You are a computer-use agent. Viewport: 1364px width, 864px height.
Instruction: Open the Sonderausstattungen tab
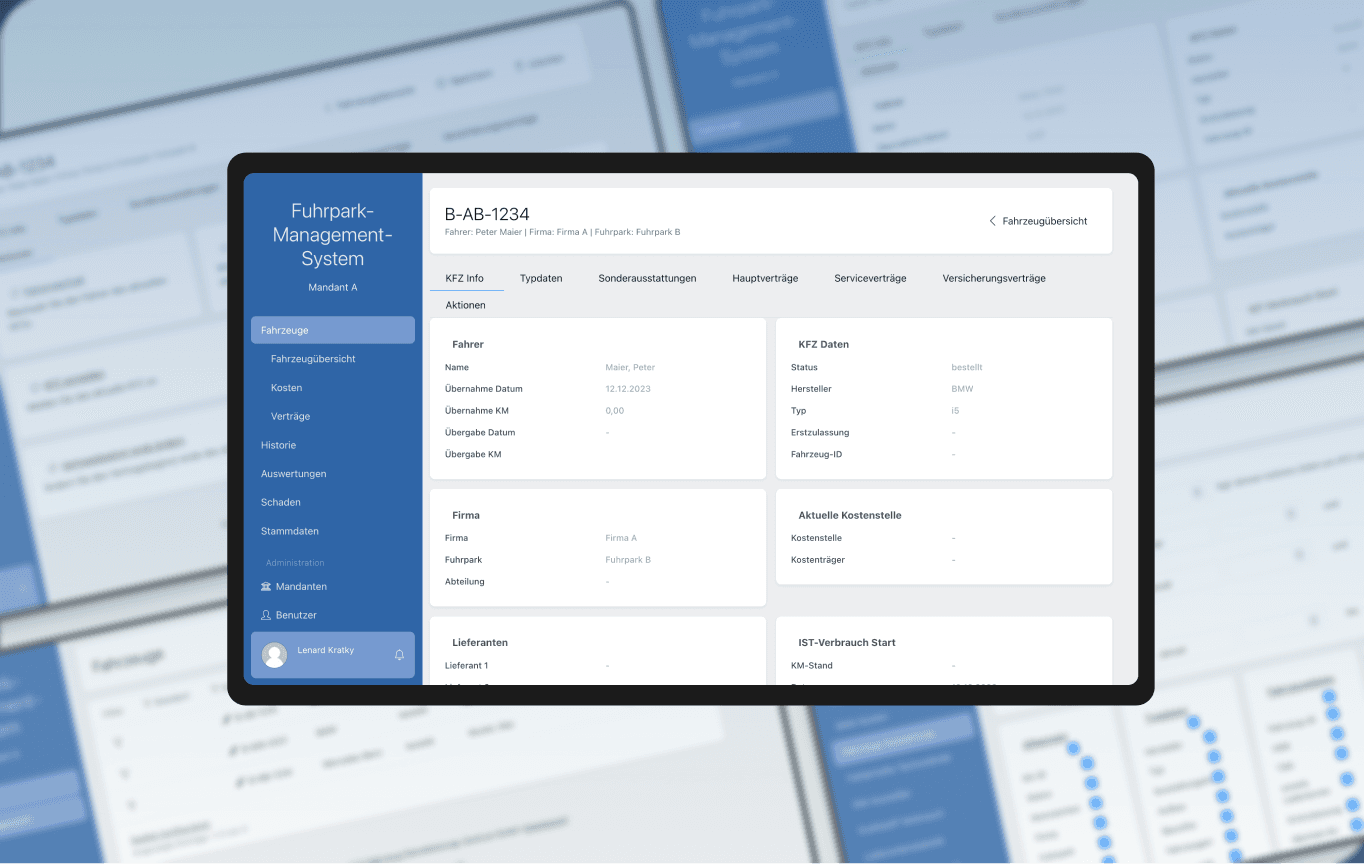(x=648, y=278)
